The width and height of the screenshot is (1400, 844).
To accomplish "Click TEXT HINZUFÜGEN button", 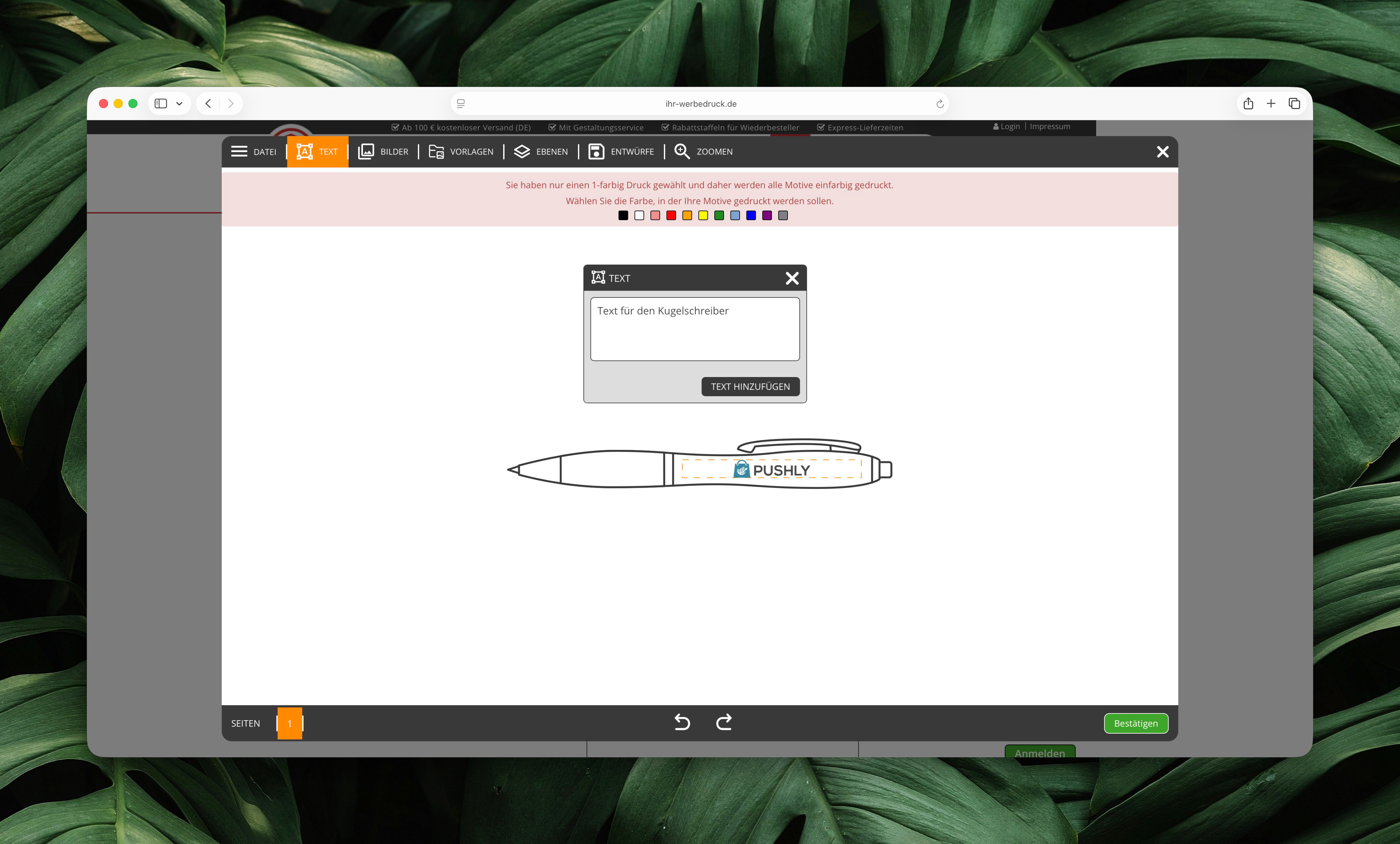I will click(750, 387).
